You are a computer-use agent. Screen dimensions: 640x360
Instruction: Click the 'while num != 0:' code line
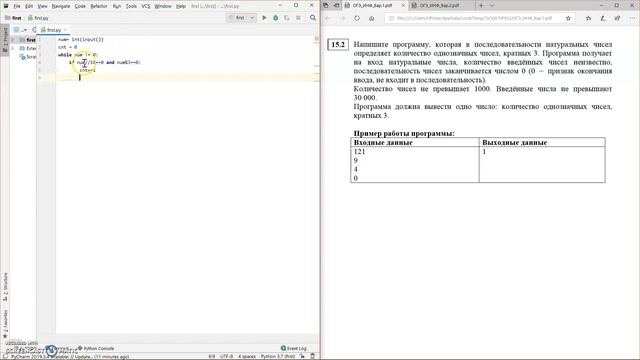pos(78,55)
